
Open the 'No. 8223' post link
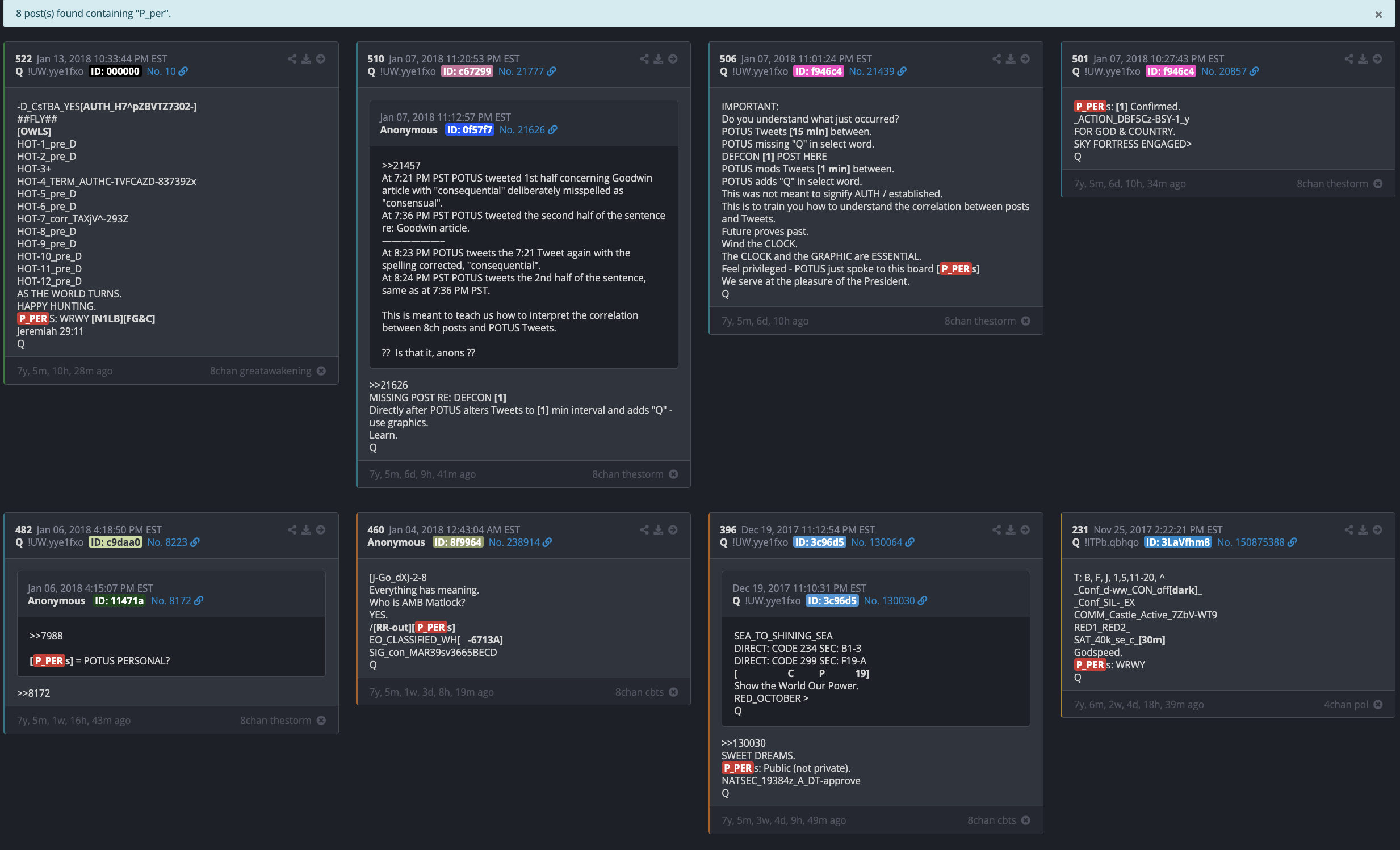tap(173, 542)
